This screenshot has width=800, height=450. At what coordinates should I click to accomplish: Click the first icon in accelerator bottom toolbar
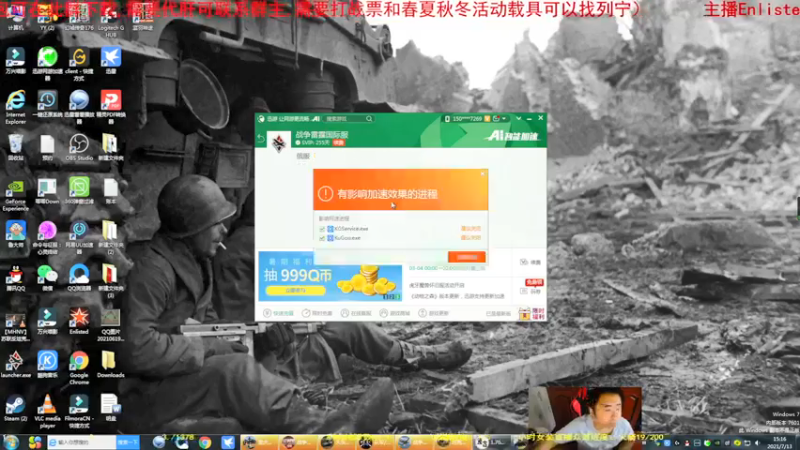(x=267, y=313)
